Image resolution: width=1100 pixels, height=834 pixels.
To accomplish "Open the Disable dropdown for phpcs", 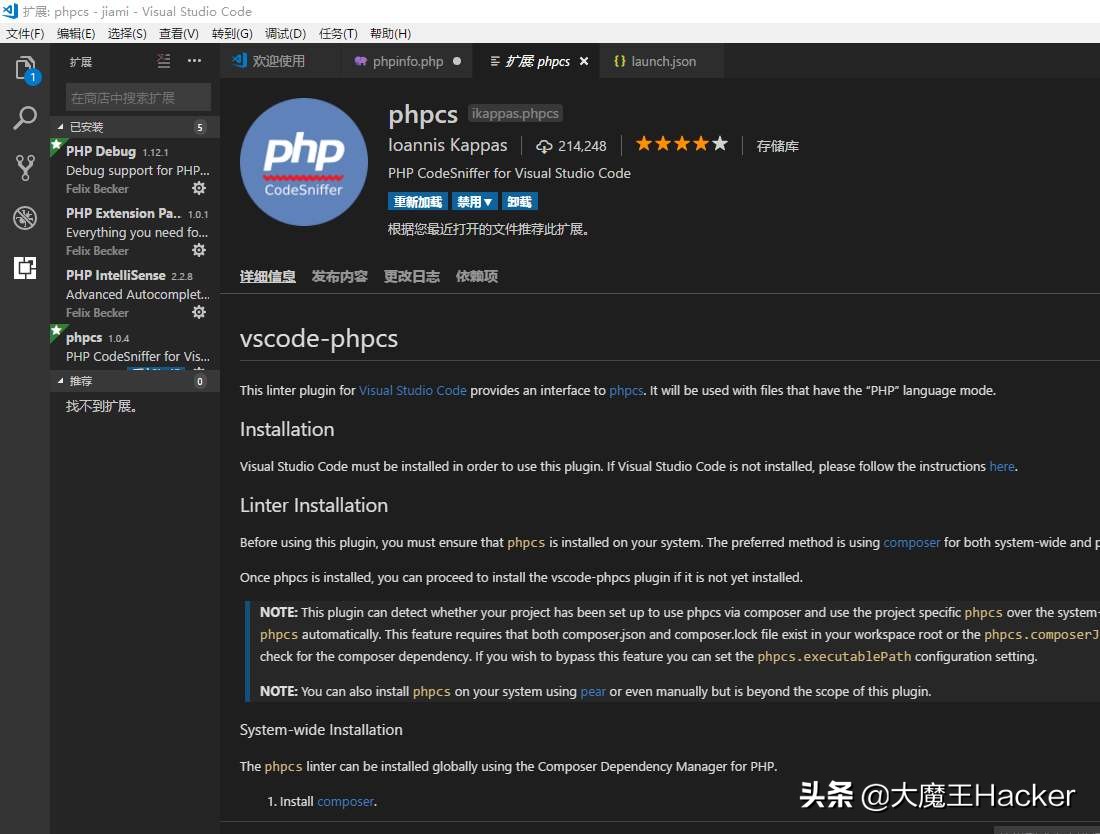I will (x=474, y=202).
